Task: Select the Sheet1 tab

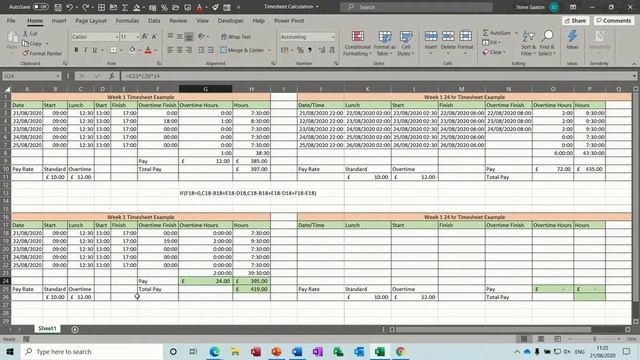Action: [x=47, y=329]
